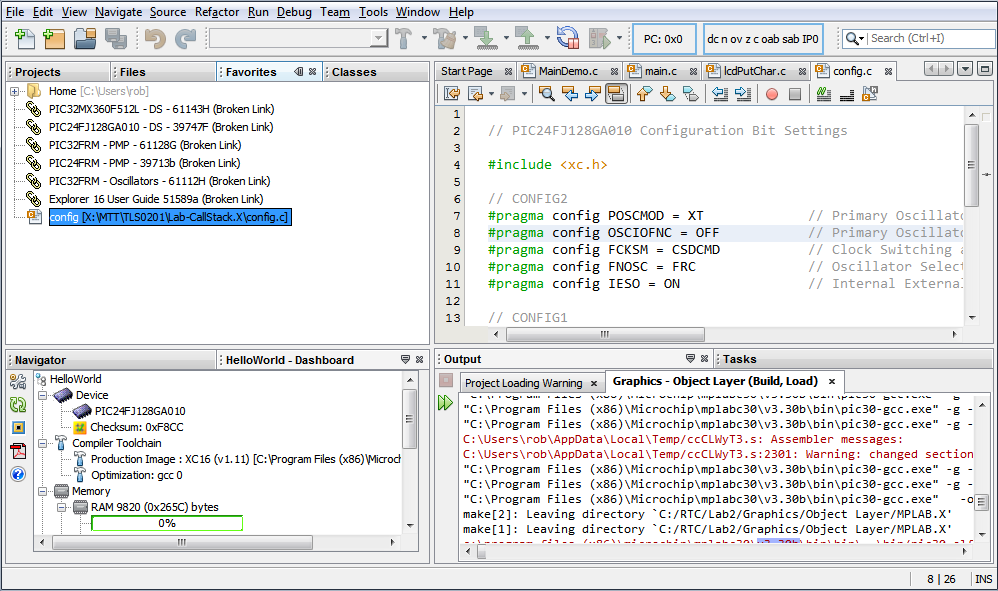Click into the Search (Ctrl+I) field
Image resolution: width=998 pixels, height=591 pixels.
point(920,38)
